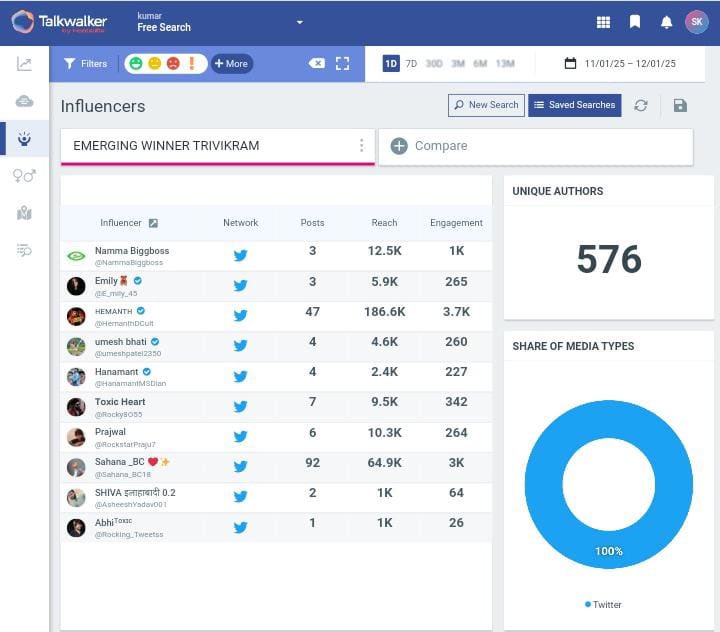Click the Compare plus icon

tap(399, 146)
